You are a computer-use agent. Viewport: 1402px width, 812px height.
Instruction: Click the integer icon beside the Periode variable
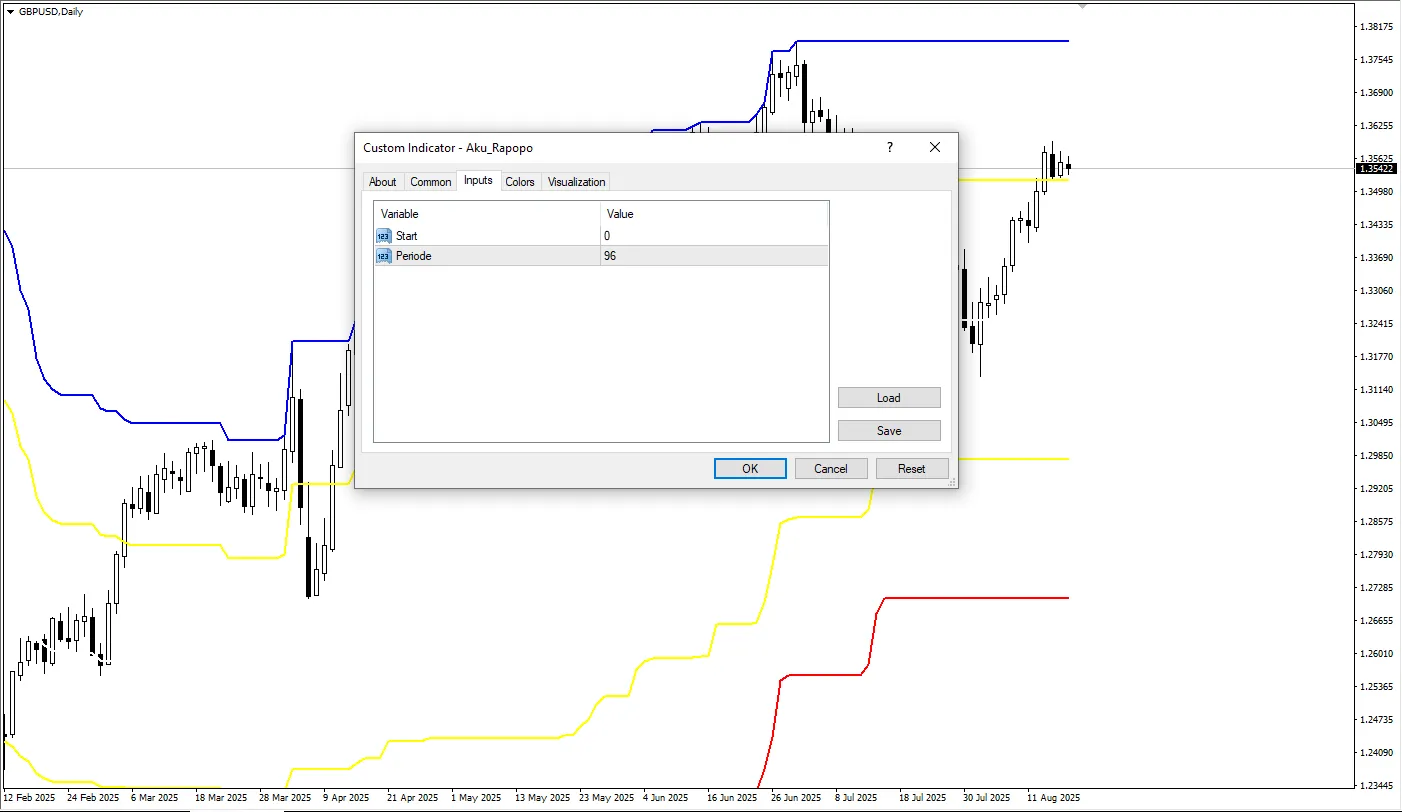point(384,256)
